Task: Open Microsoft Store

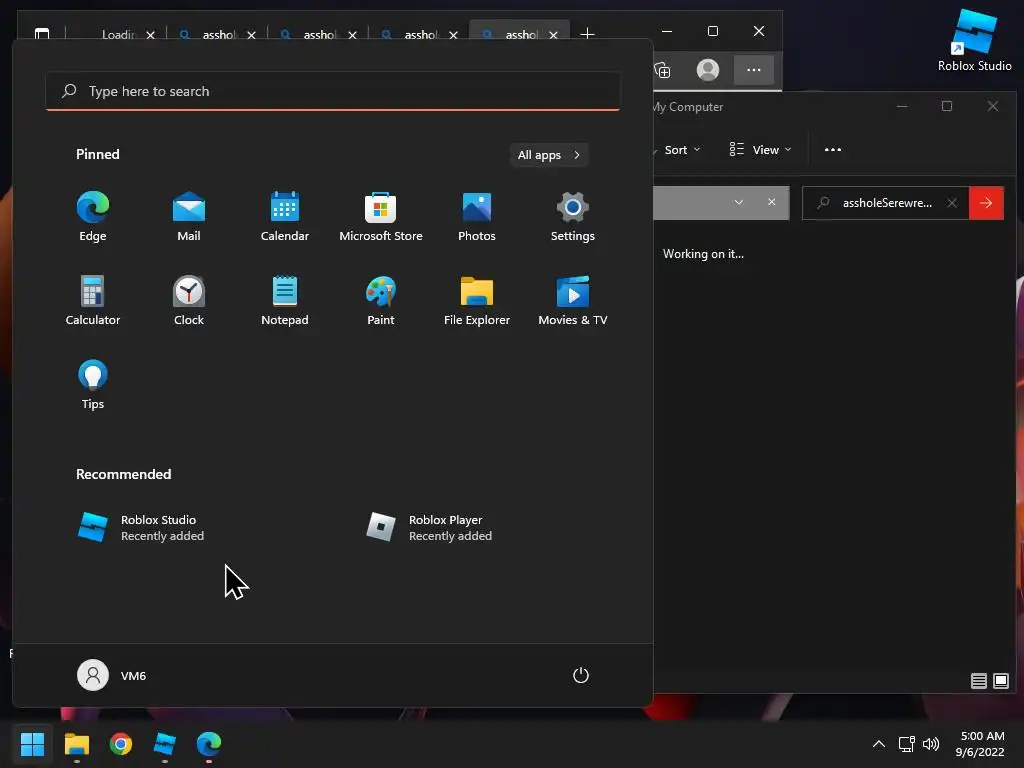Action: click(x=381, y=217)
